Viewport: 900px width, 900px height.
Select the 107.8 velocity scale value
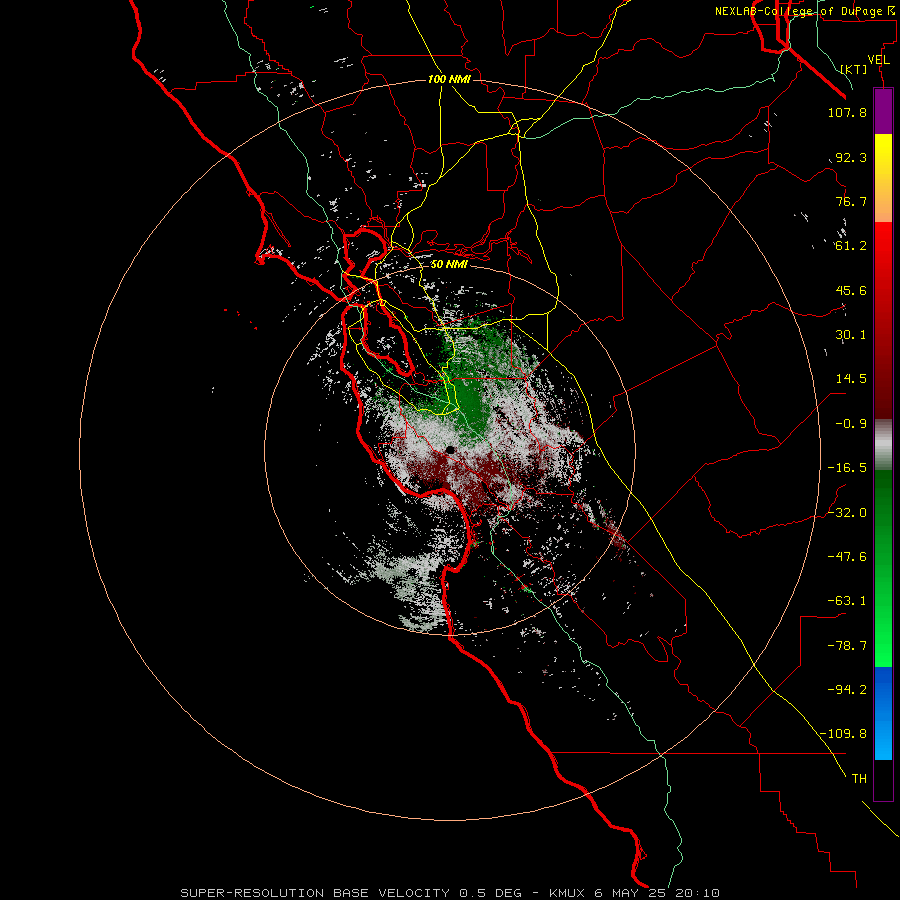(x=847, y=112)
